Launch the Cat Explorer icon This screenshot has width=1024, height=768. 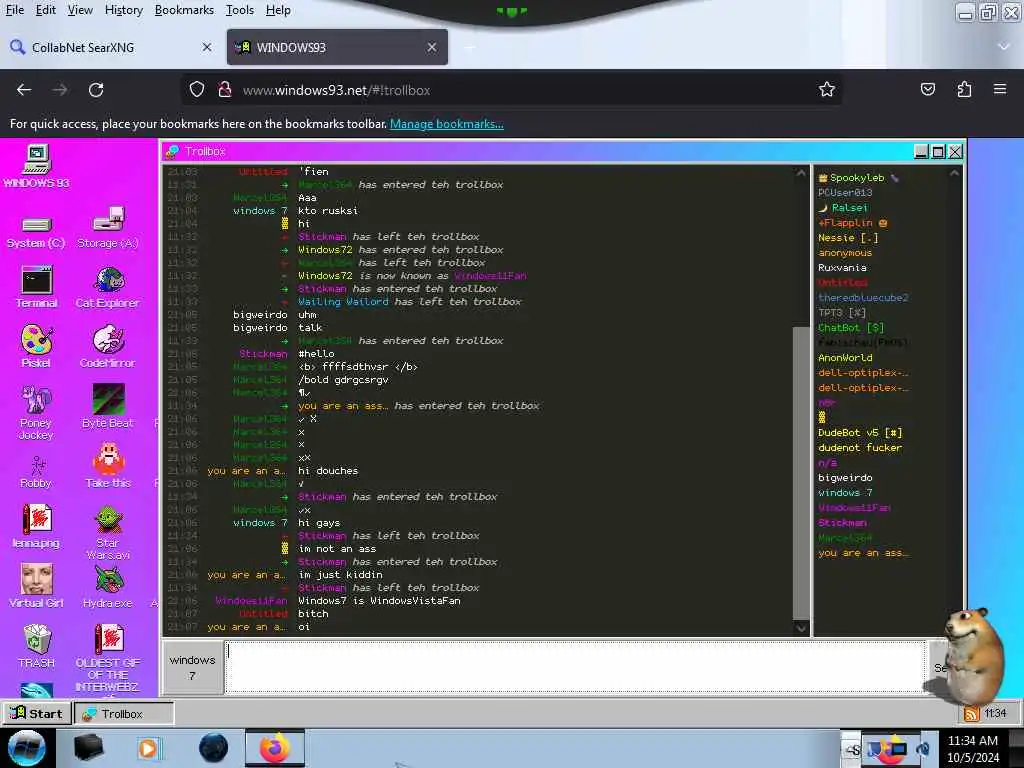pos(108,287)
